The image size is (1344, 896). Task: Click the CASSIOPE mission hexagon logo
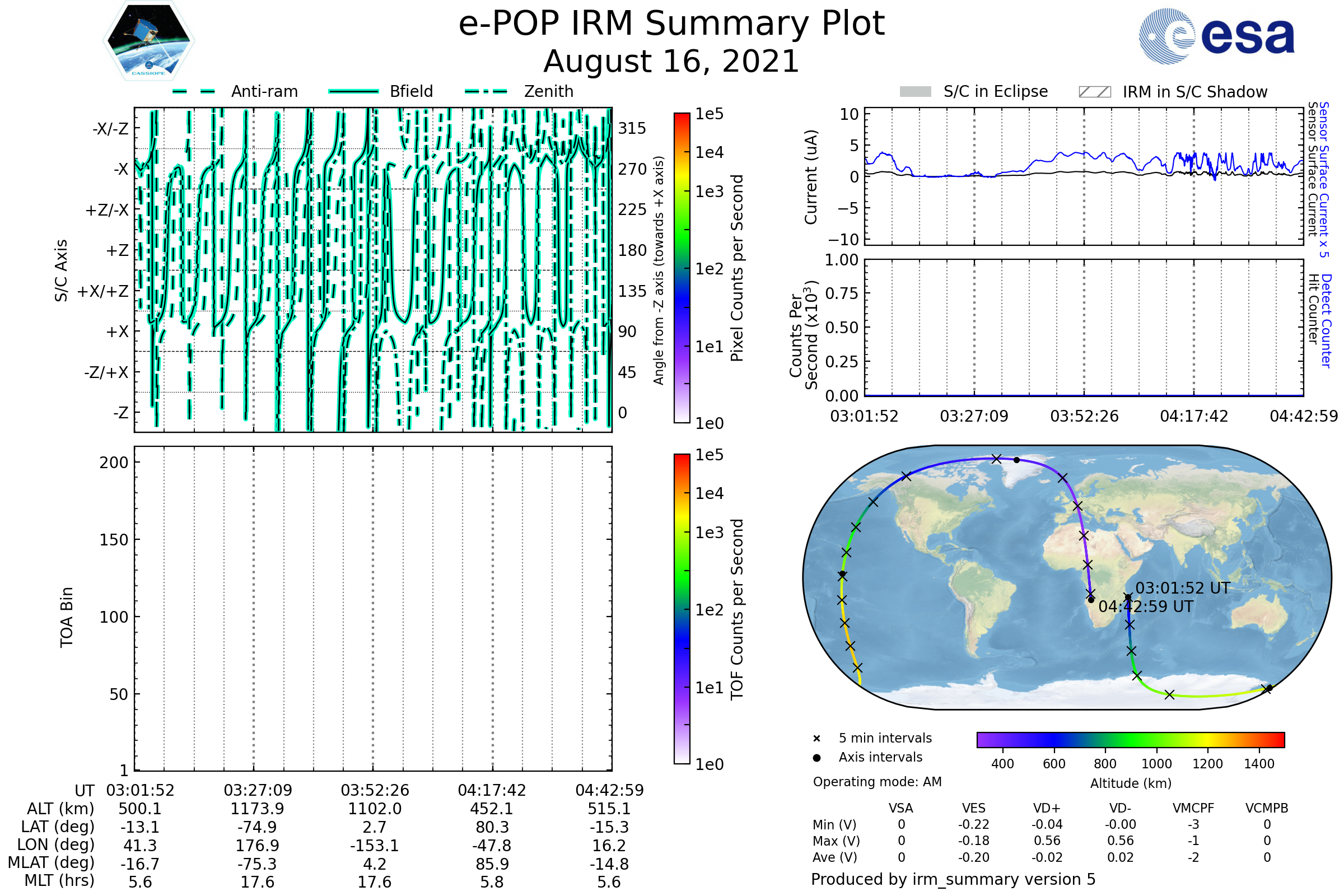point(148,41)
